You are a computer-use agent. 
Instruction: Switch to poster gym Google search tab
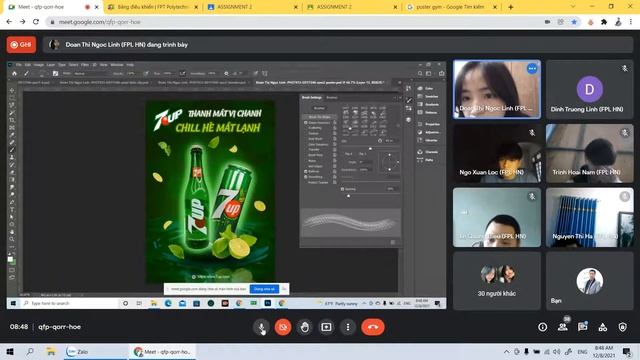coord(451,7)
